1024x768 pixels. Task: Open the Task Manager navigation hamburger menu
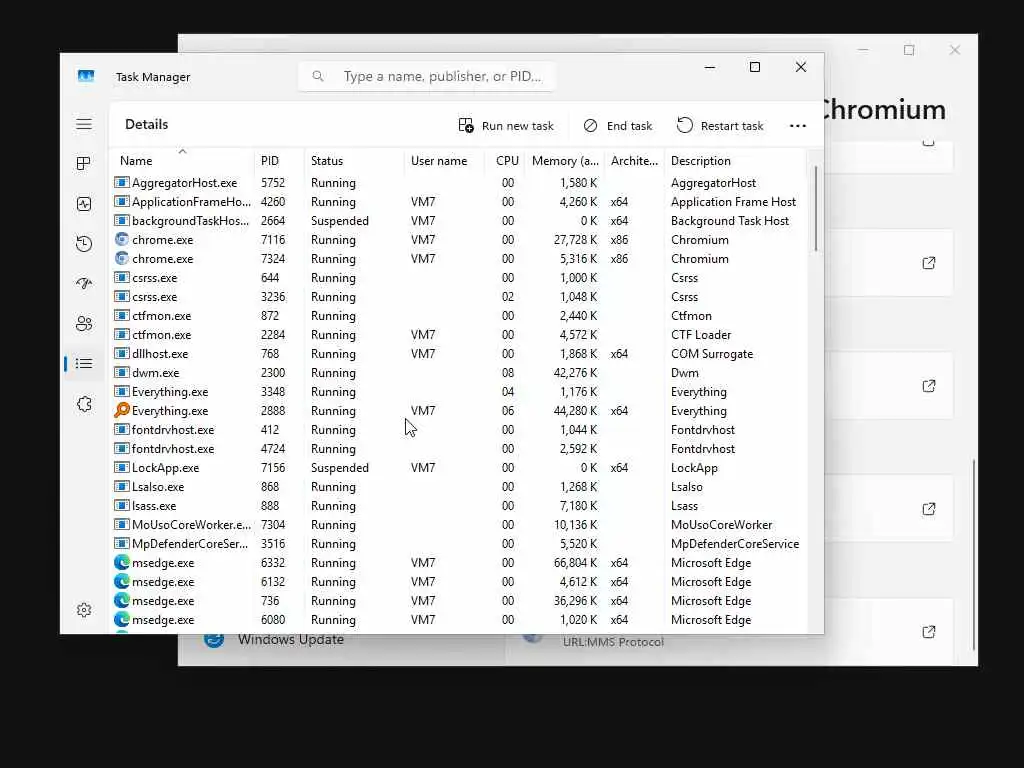tap(84, 124)
